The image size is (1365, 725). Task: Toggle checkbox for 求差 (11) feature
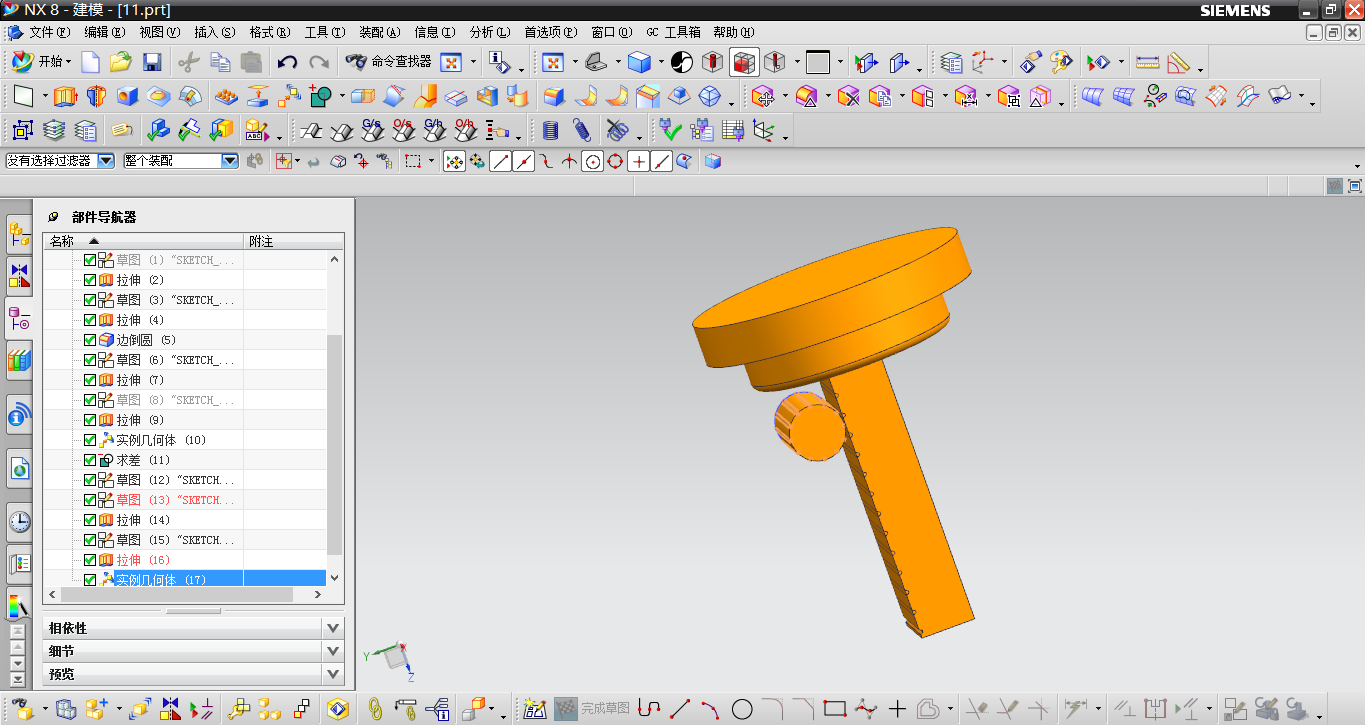pos(90,460)
